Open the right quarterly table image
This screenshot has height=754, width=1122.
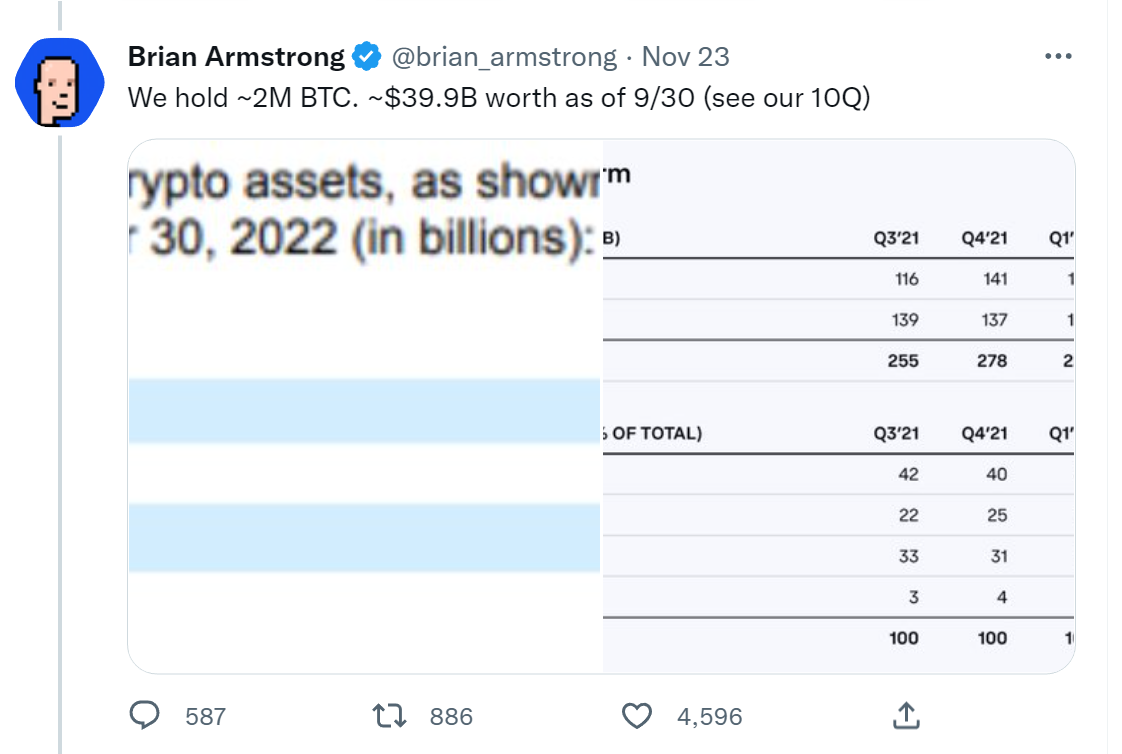(839, 406)
